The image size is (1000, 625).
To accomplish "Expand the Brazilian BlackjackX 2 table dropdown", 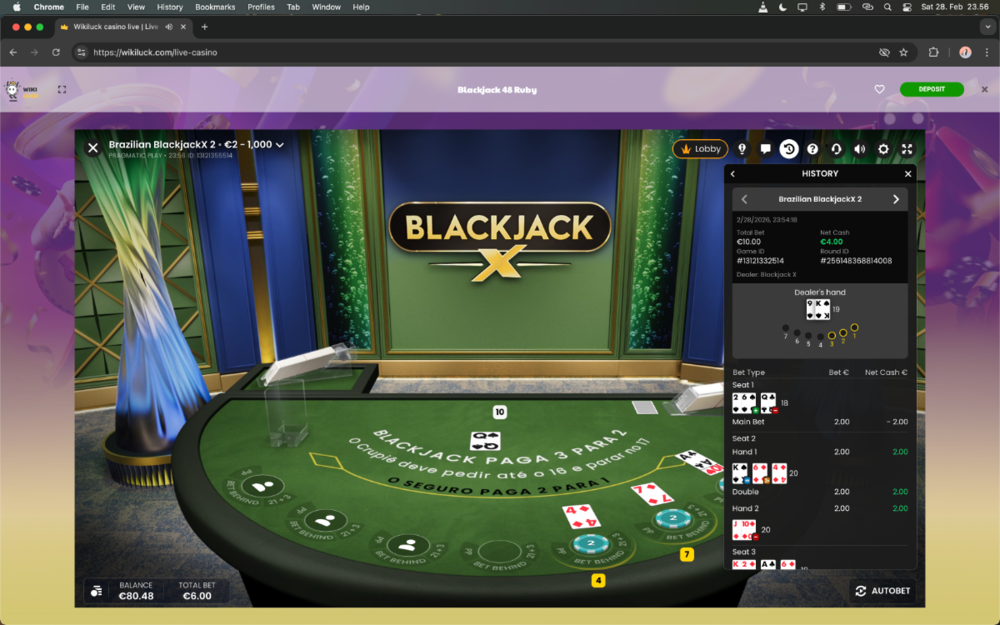I will (280, 145).
